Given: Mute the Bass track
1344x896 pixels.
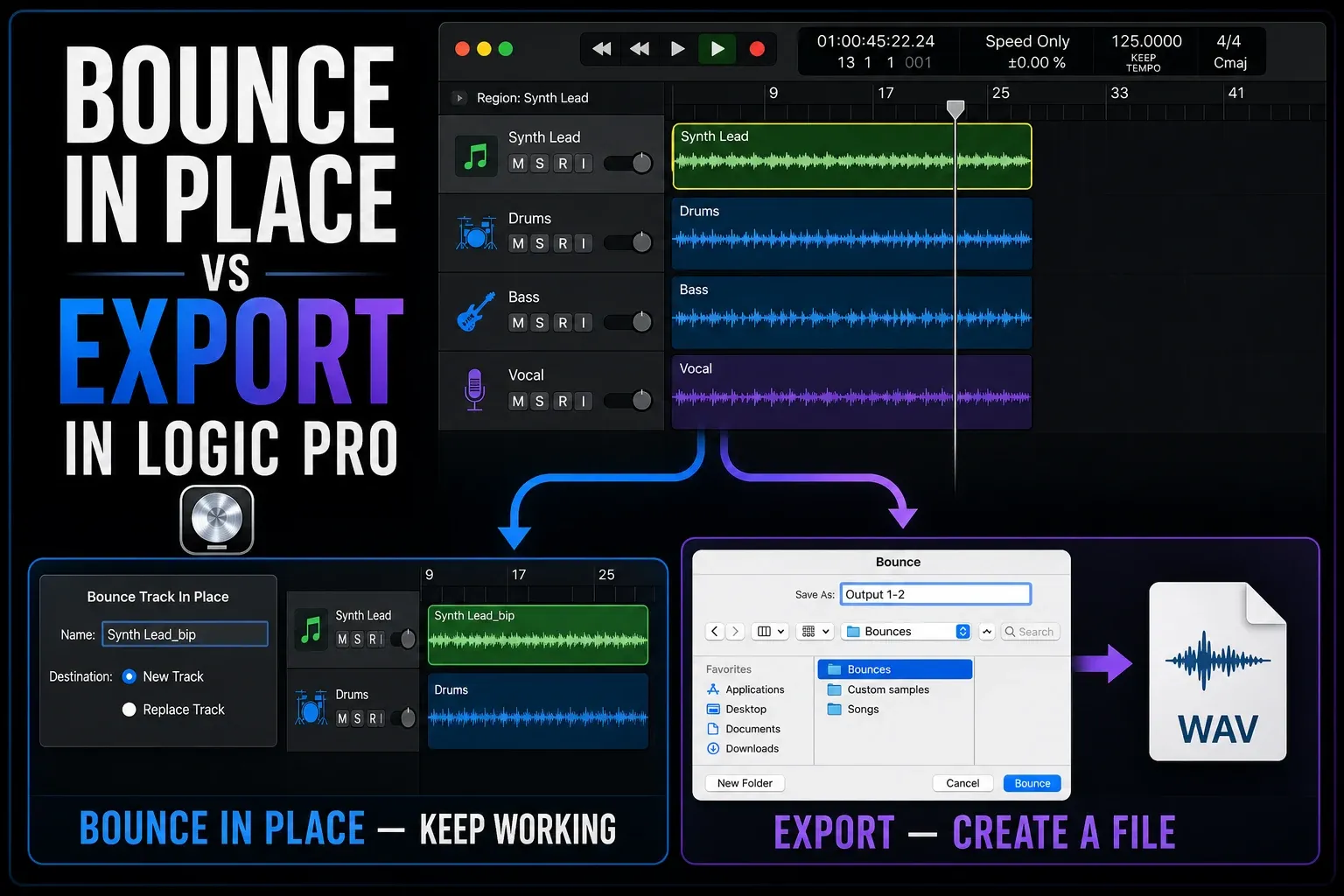Looking at the screenshot, I should (518, 323).
